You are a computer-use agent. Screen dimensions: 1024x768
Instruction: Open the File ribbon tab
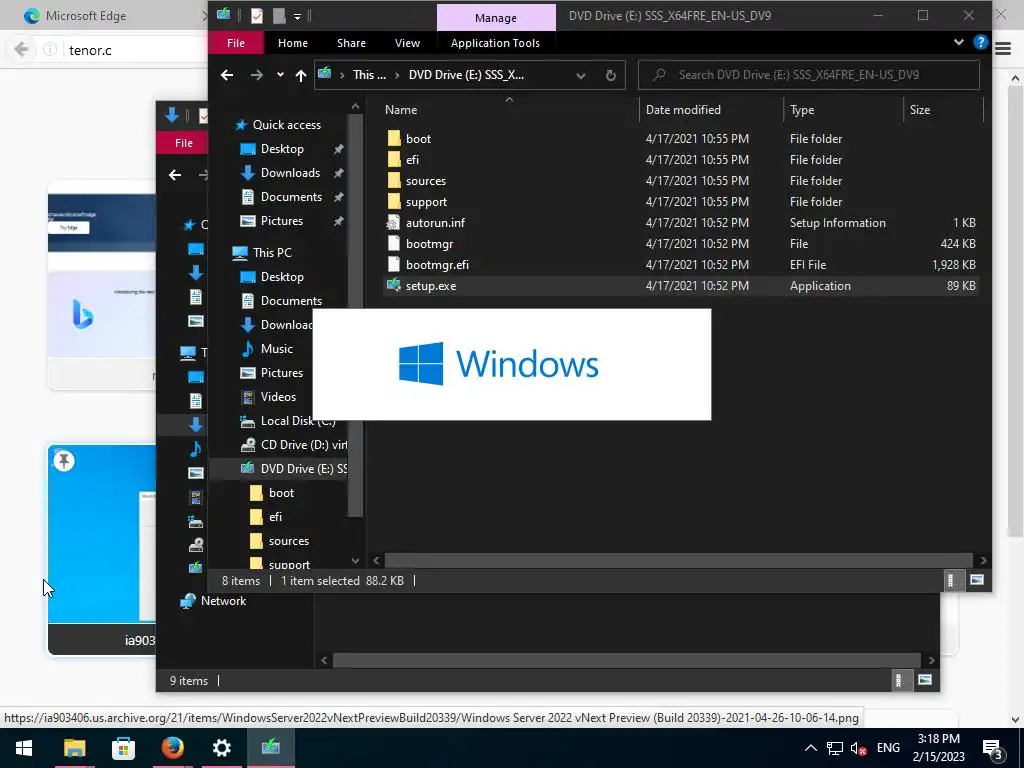(236, 43)
